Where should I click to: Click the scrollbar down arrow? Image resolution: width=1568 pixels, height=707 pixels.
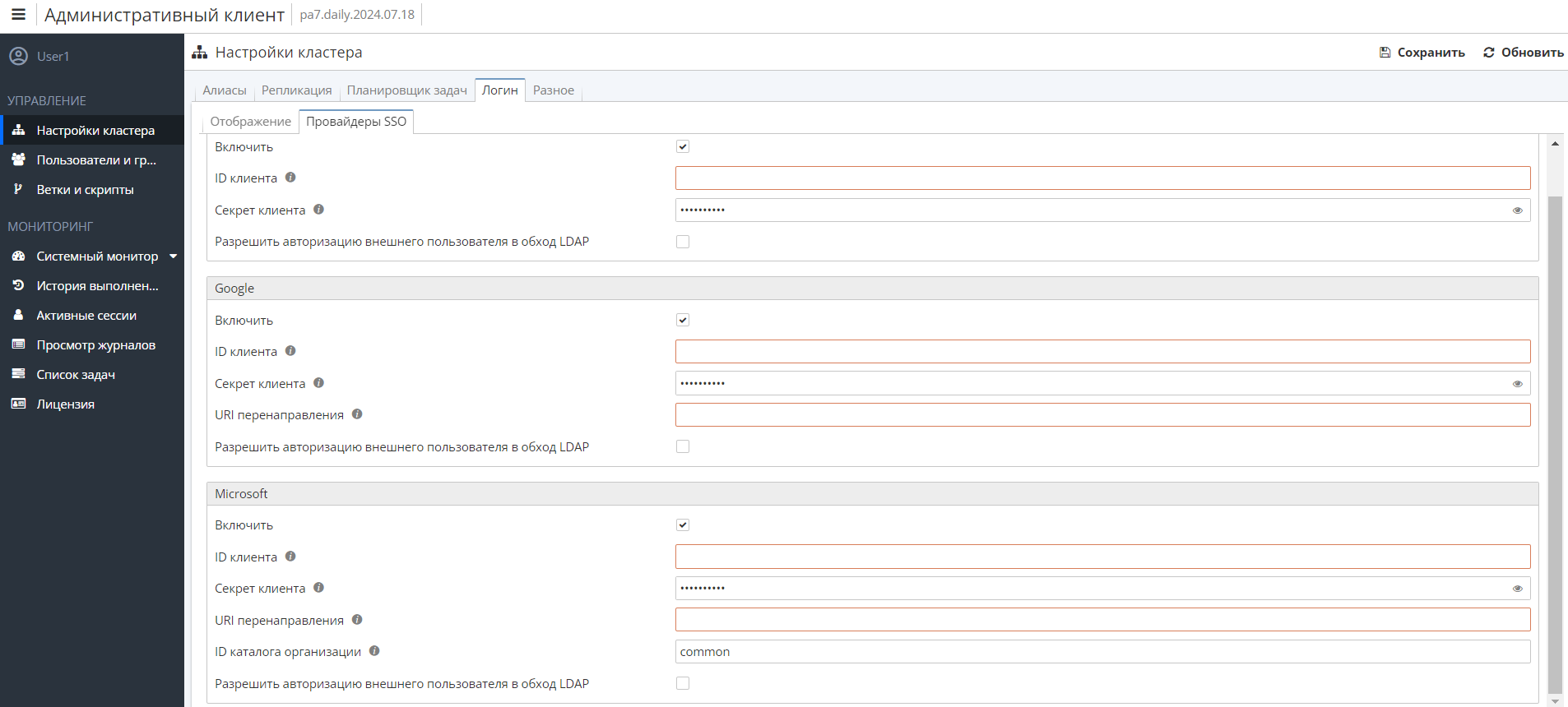1555,701
